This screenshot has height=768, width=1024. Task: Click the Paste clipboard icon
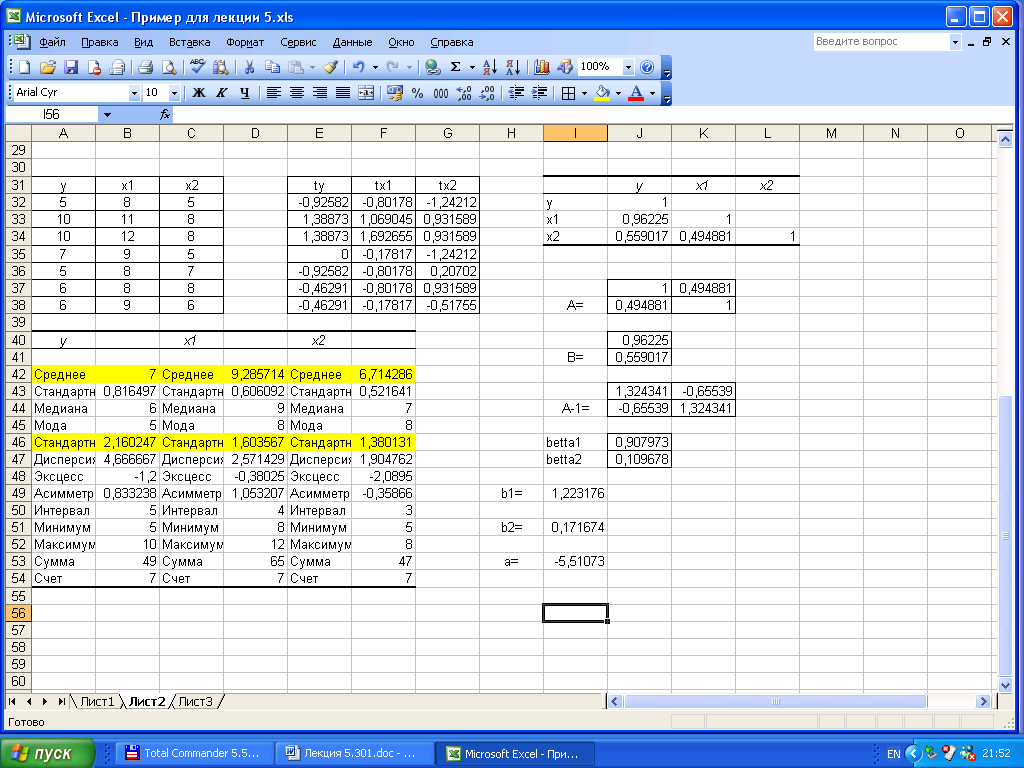pyautogui.click(x=296, y=67)
